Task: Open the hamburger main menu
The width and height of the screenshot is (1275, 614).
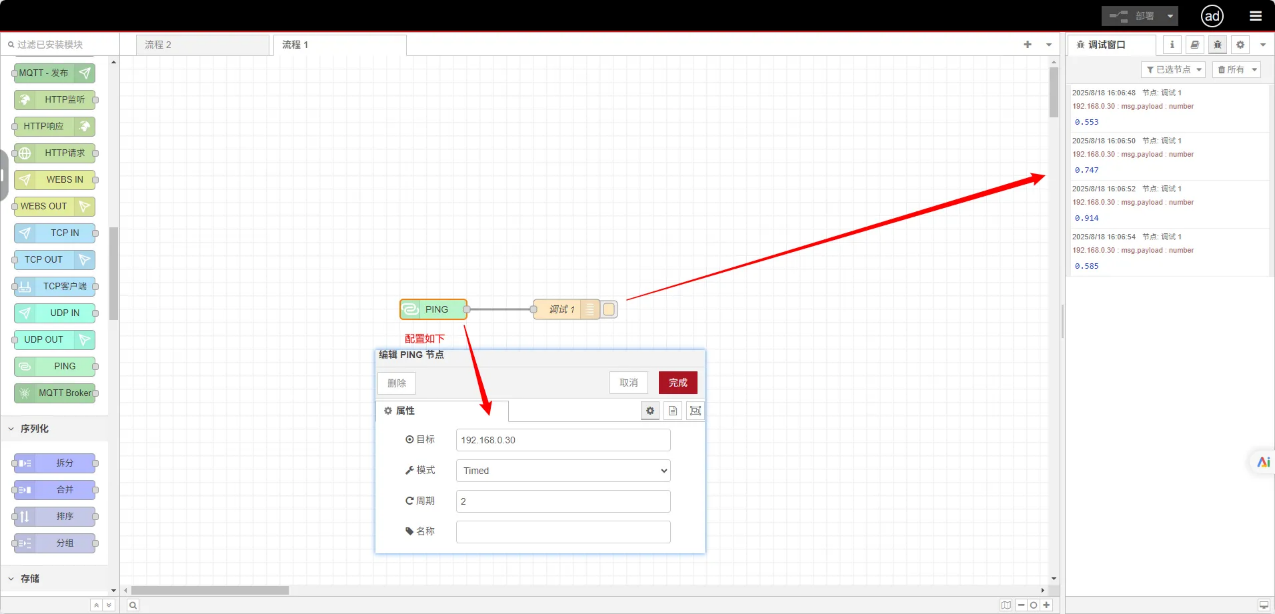Action: tap(1255, 16)
